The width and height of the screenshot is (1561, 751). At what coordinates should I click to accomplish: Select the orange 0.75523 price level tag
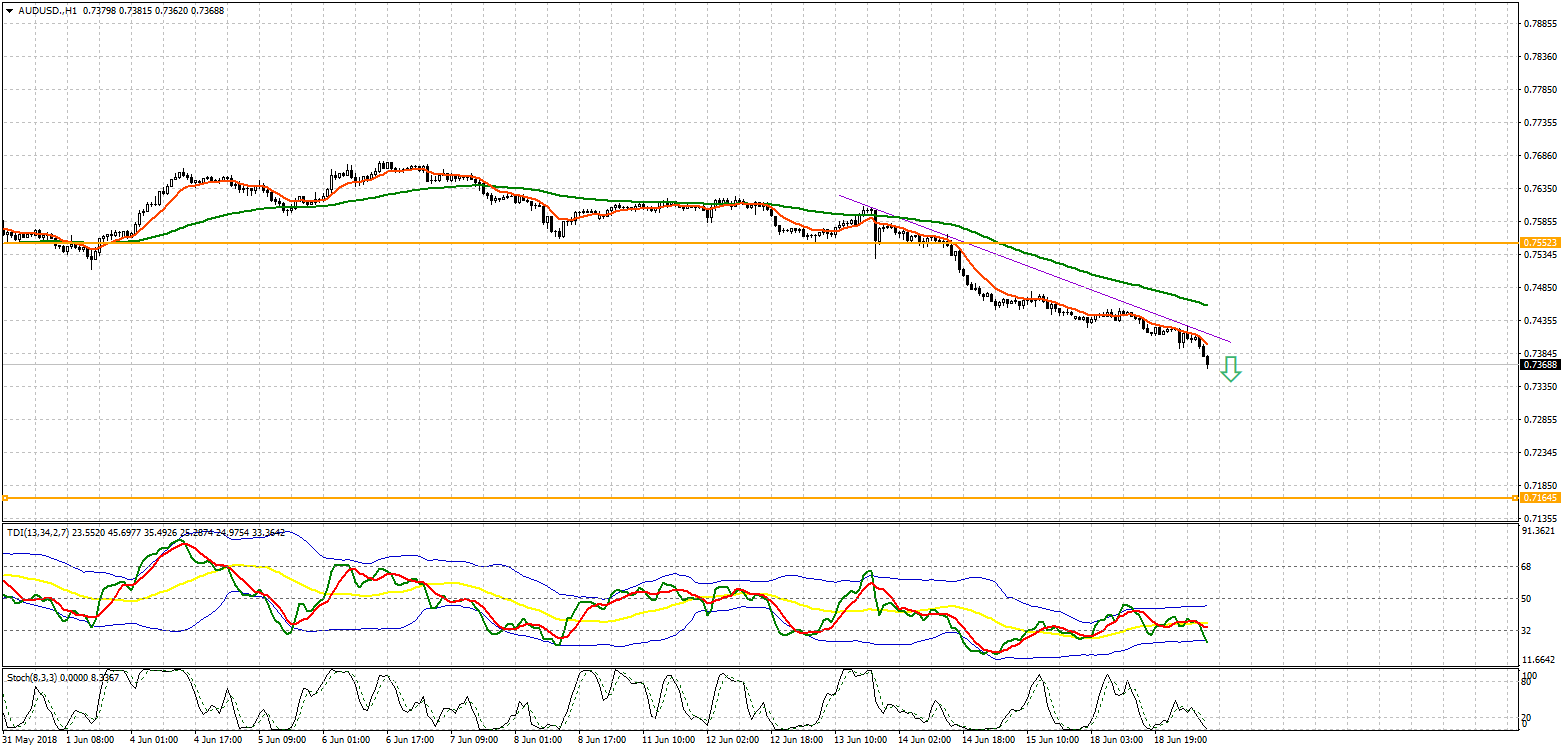[1539, 243]
